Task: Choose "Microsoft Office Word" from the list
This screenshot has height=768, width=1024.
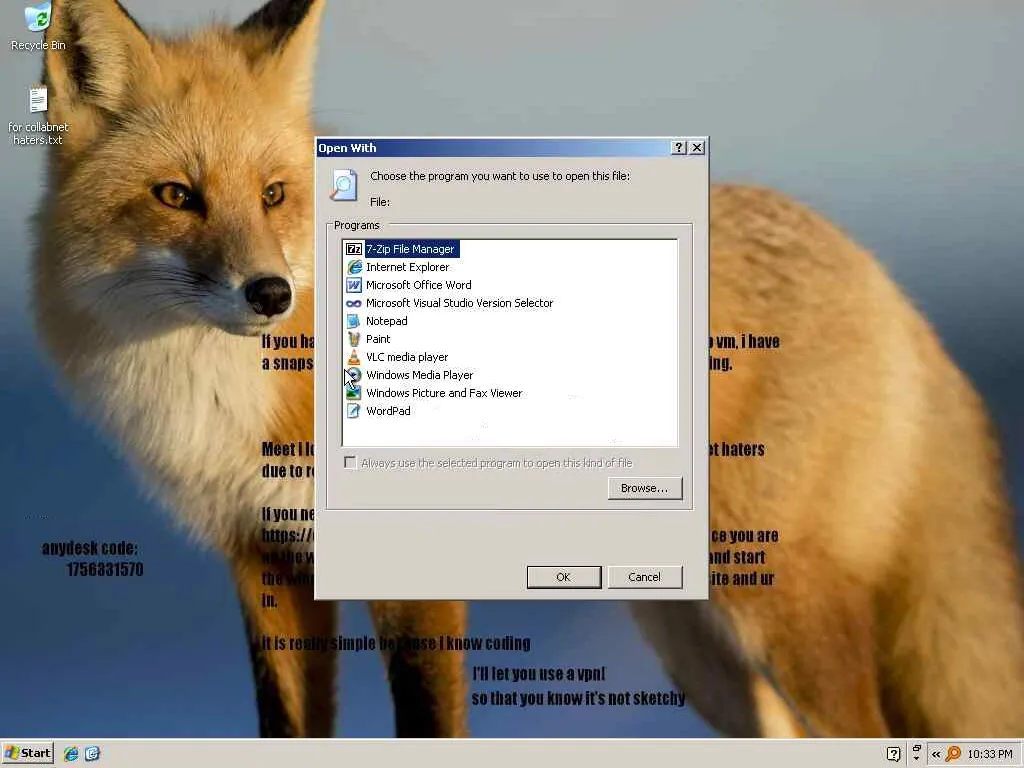Action: [419, 285]
